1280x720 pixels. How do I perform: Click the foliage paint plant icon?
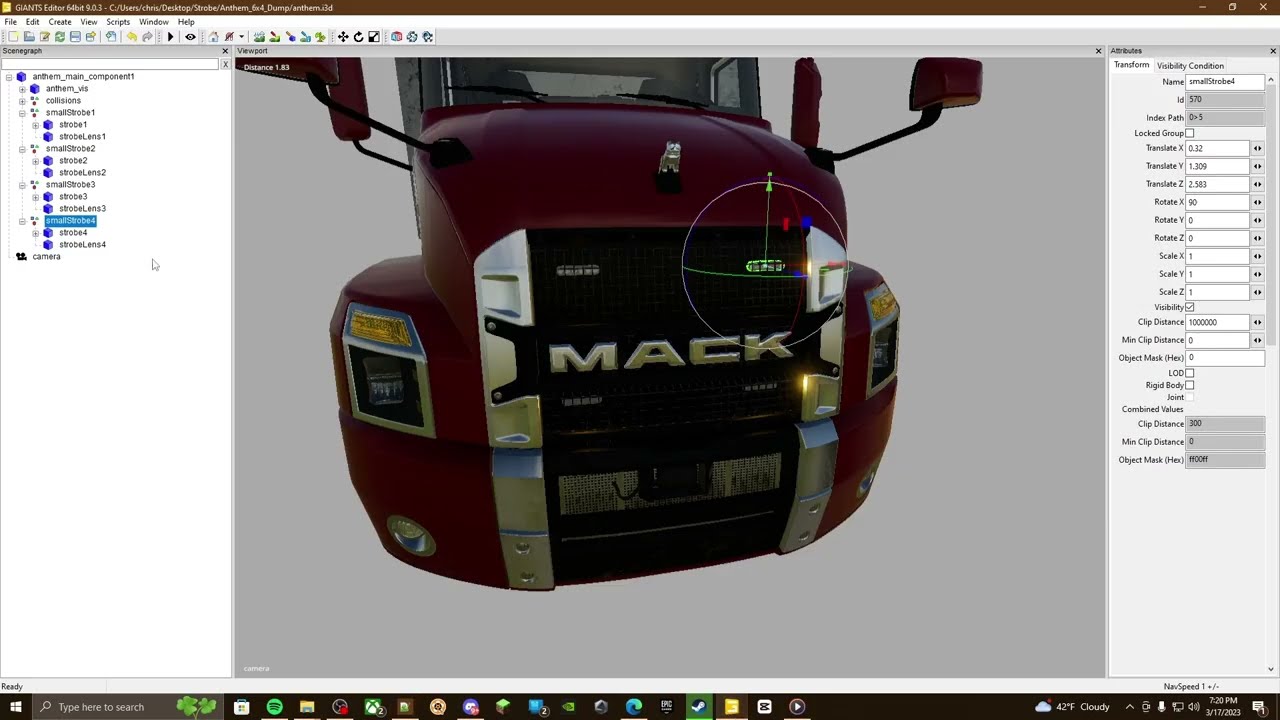[x=320, y=37]
